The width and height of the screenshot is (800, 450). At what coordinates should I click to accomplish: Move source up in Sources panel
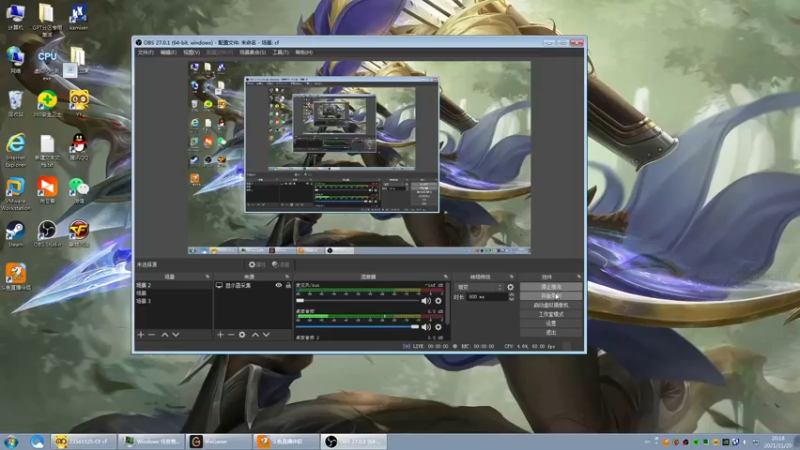255,335
